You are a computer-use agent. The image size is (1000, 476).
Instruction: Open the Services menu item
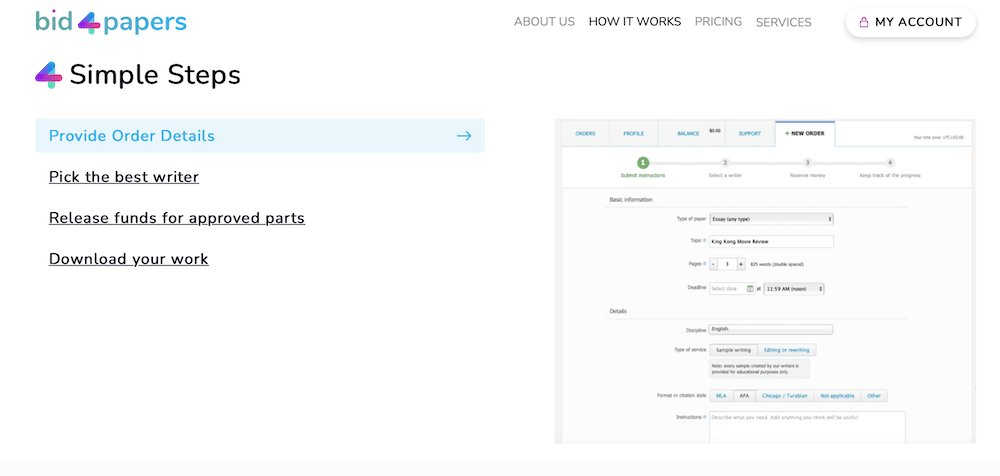click(x=783, y=22)
